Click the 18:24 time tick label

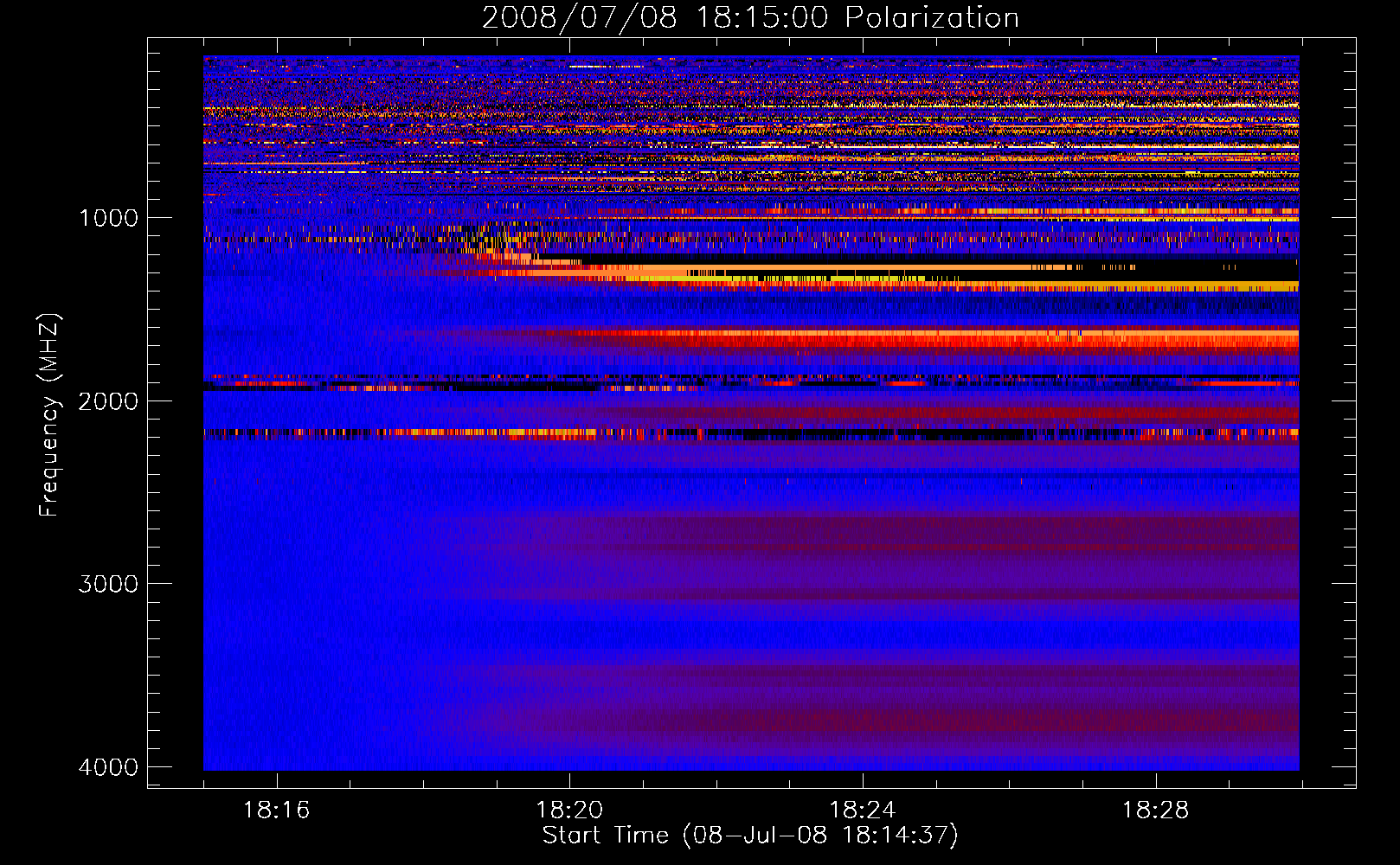[863, 811]
